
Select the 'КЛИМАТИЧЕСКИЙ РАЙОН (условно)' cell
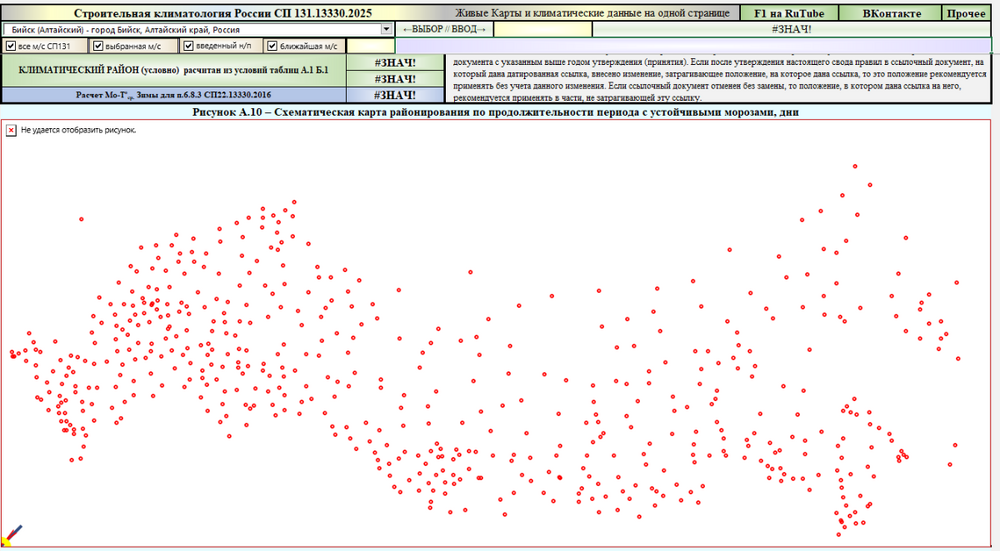coord(174,71)
